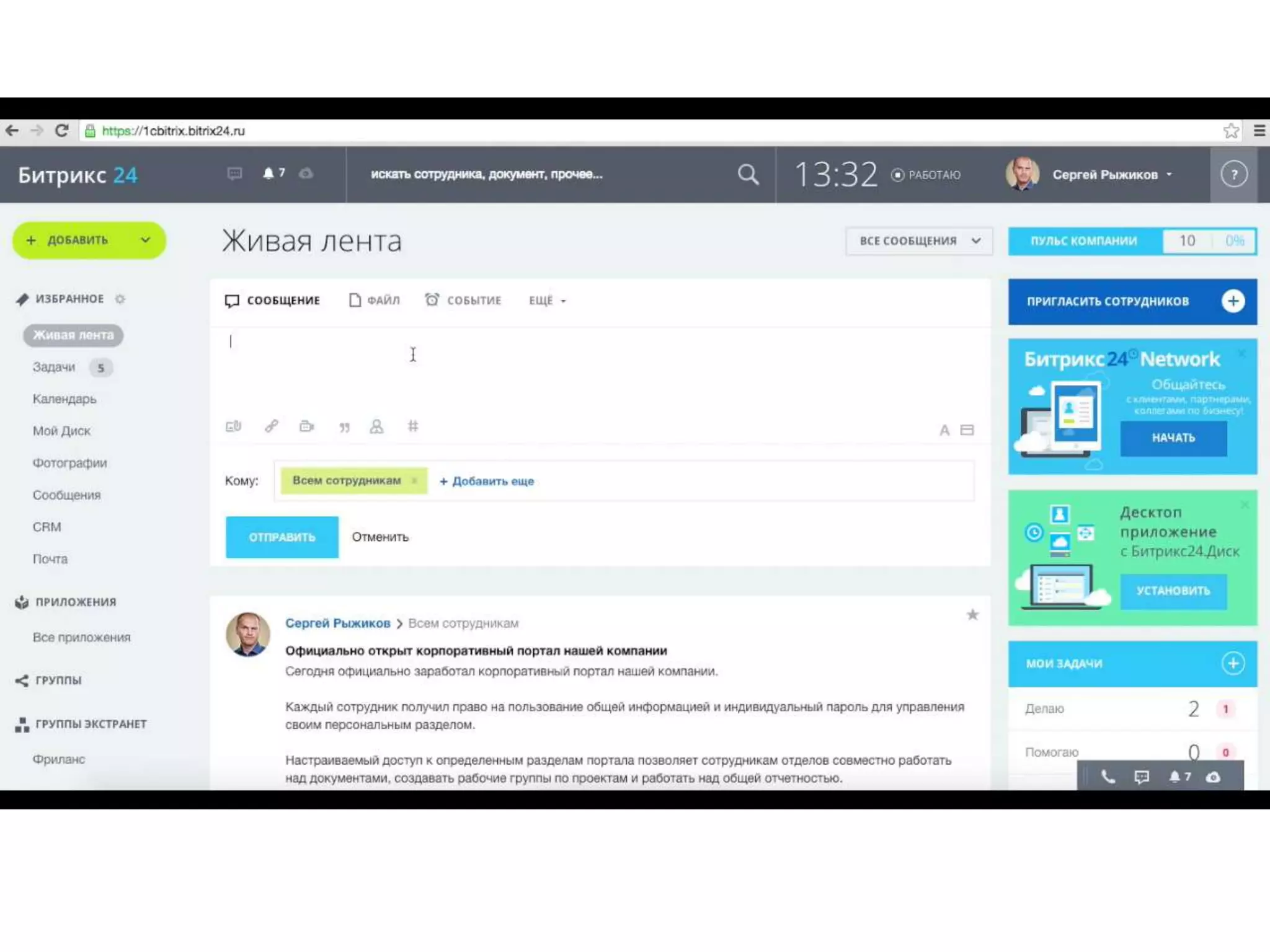Click the attach file icon in the editor toolbar

(233, 426)
